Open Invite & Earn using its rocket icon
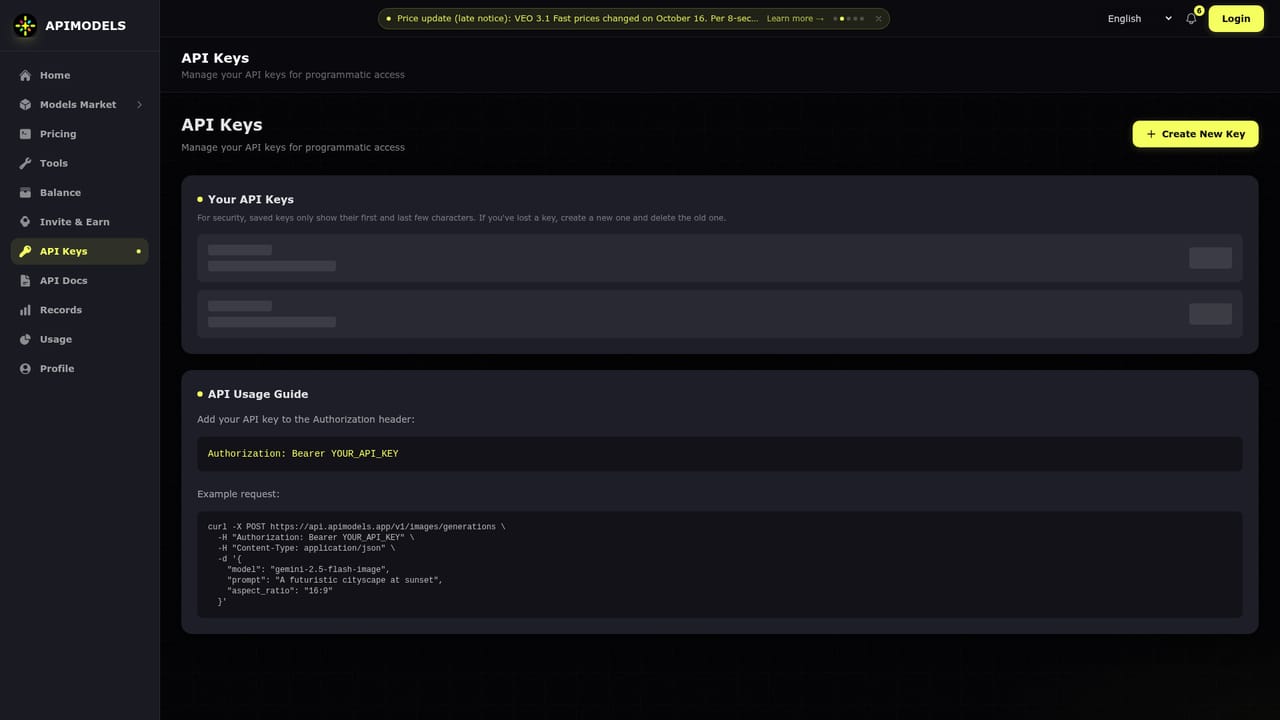 tap(26, 222)
